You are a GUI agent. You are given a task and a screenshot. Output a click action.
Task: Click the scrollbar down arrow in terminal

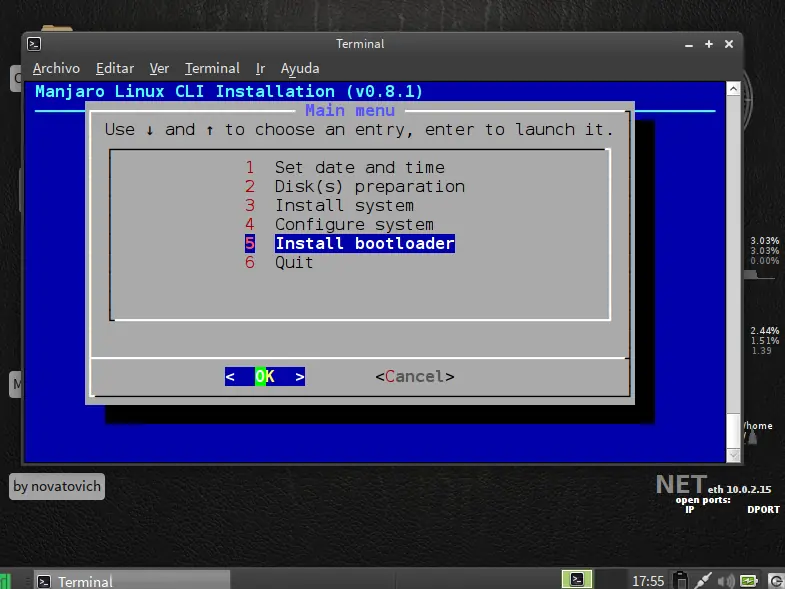733,455
